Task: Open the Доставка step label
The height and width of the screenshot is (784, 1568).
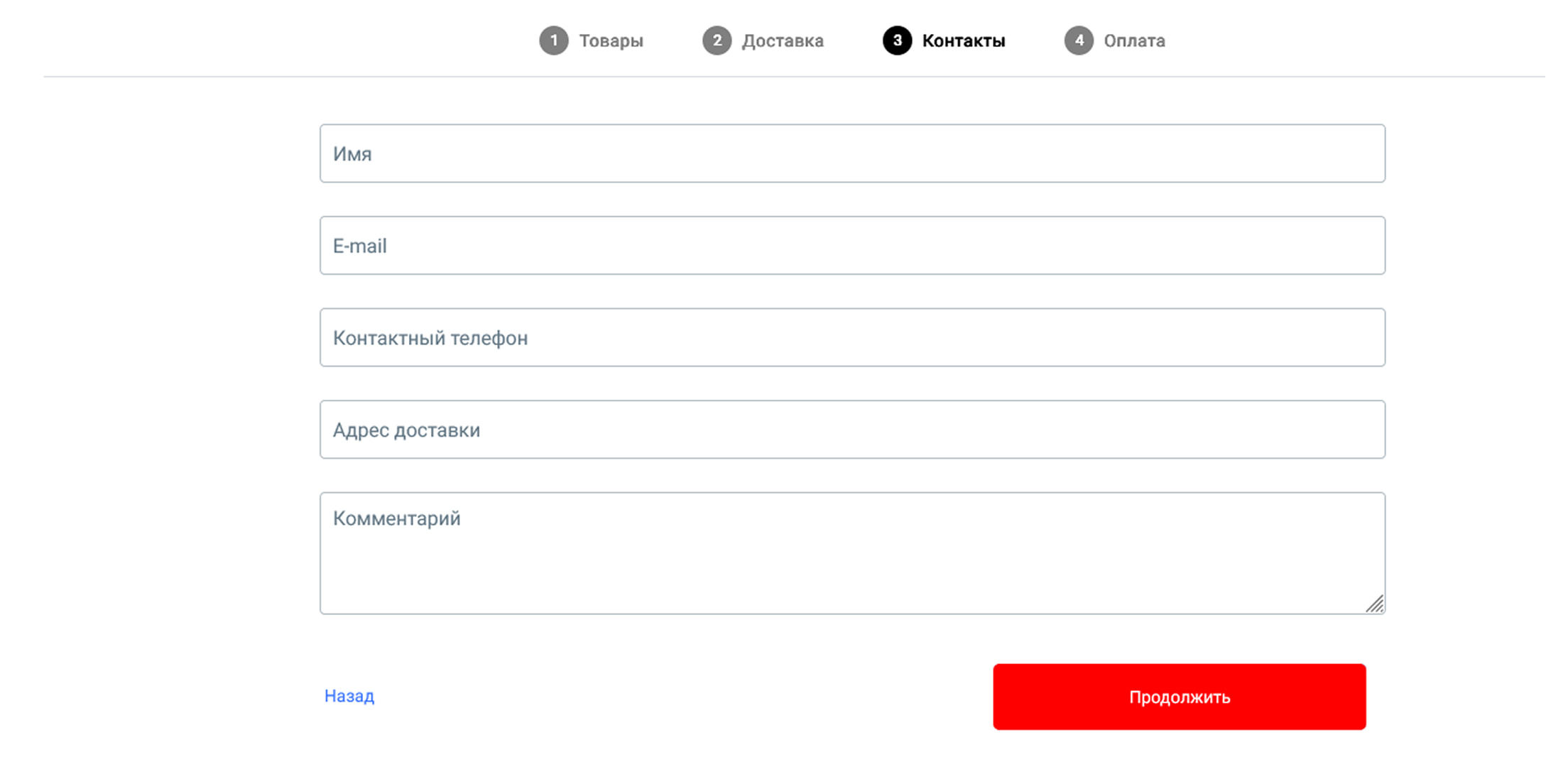Action: (x=783, y=41)
